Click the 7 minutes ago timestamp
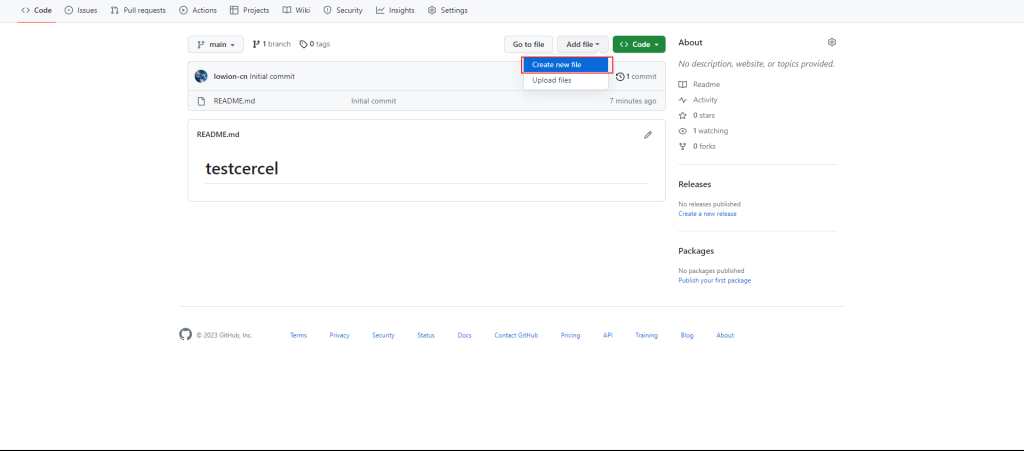Image resolution: width=1024 pixels, height=451 pixels. click(633, 101)
